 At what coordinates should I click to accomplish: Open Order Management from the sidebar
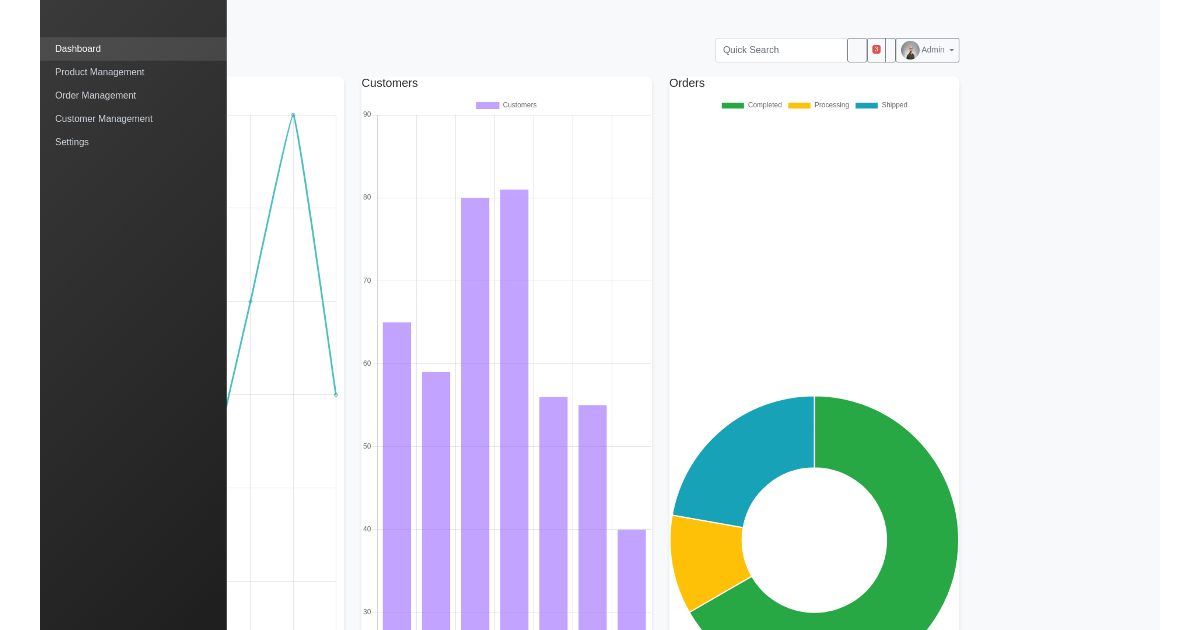(x=94, y=95)
